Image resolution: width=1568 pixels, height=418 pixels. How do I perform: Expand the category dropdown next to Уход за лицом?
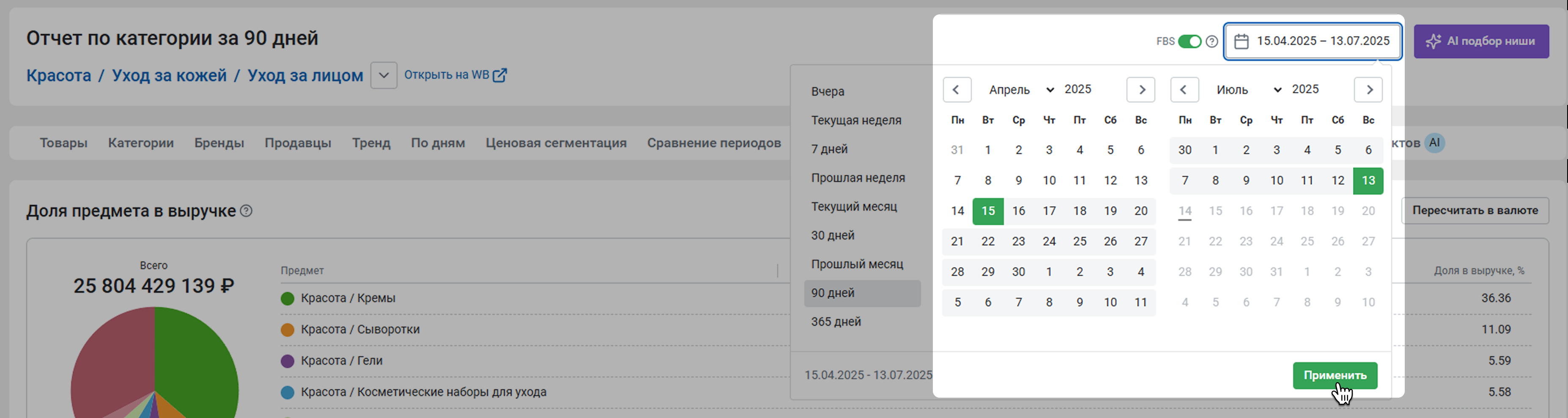(384, 76)
